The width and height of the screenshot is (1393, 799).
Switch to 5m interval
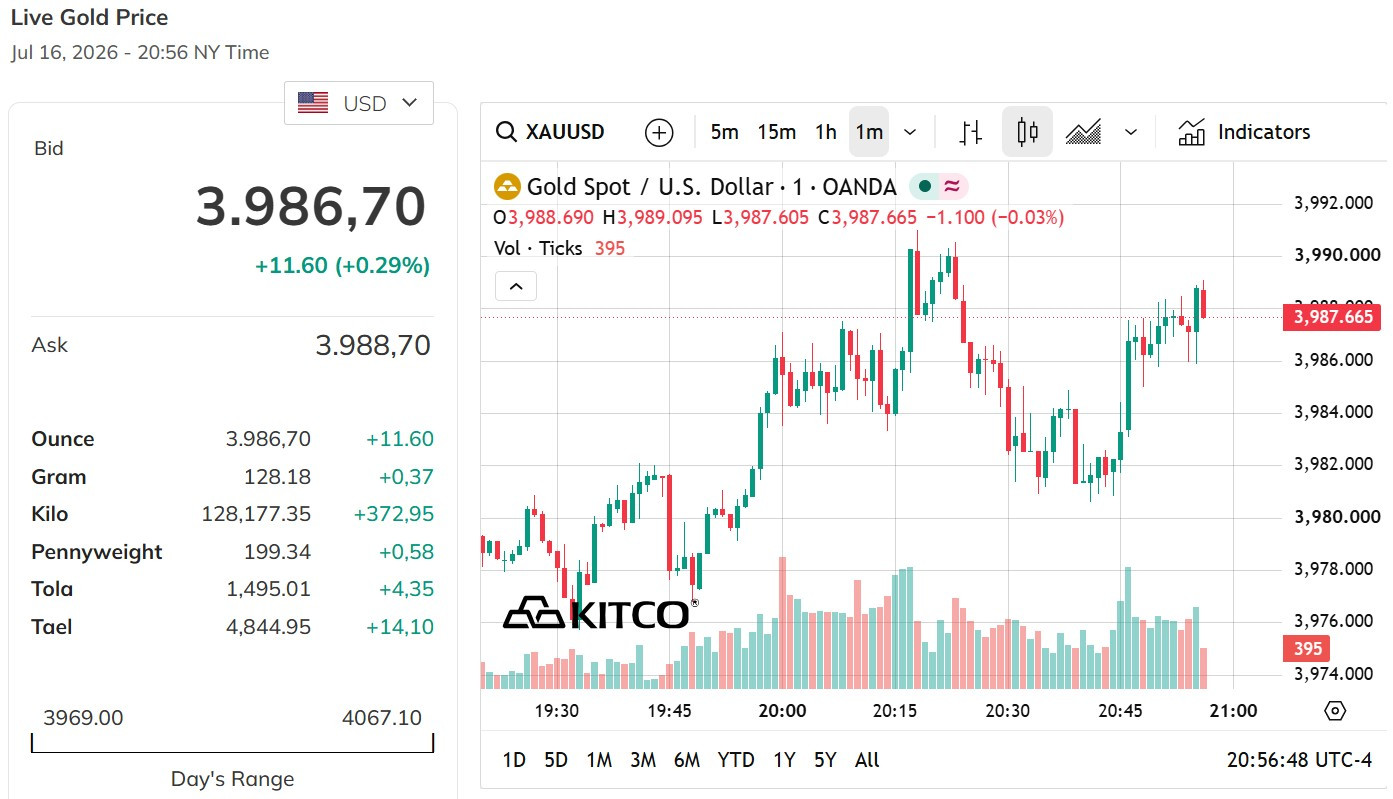[x=724, y=132]
